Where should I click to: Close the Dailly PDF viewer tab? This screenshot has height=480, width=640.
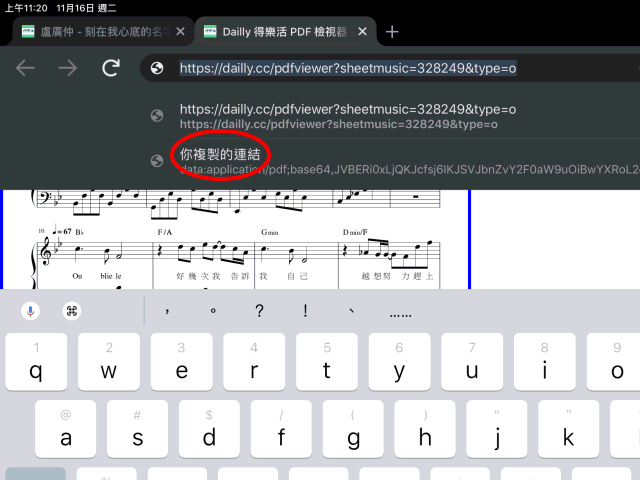coord(361,32)
